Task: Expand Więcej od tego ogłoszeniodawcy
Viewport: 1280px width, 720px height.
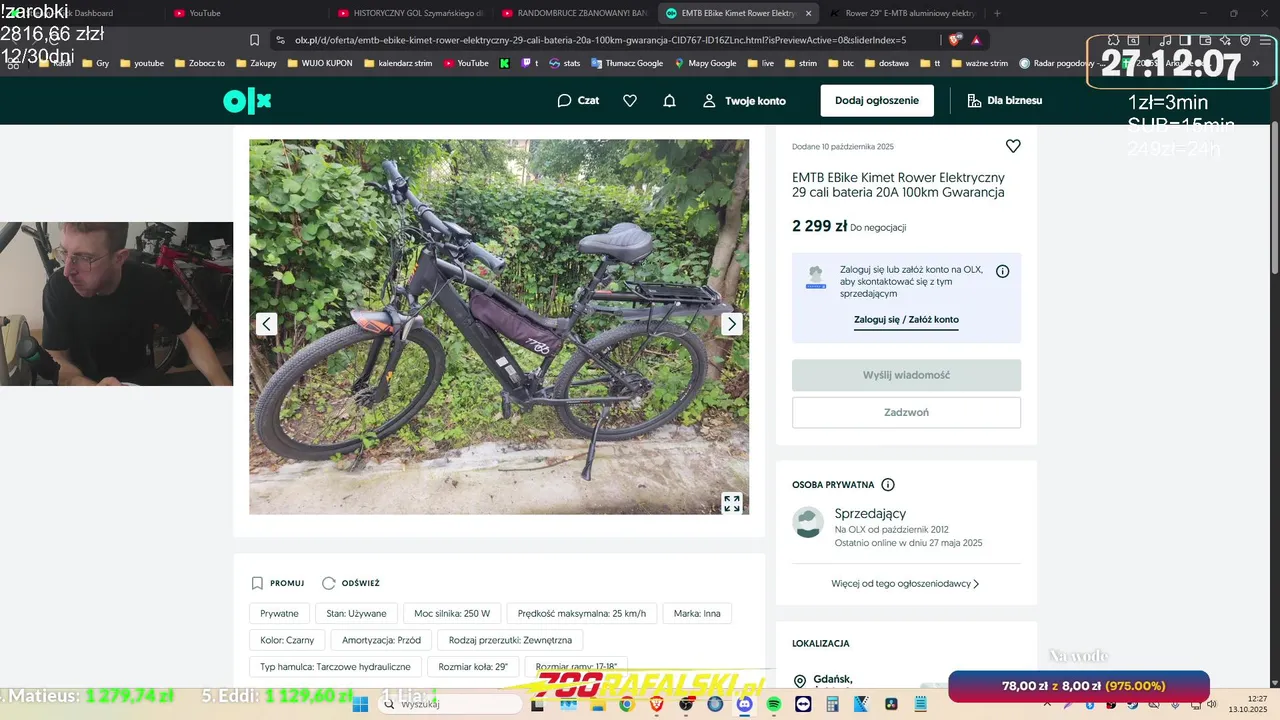Action: [905, 583]
